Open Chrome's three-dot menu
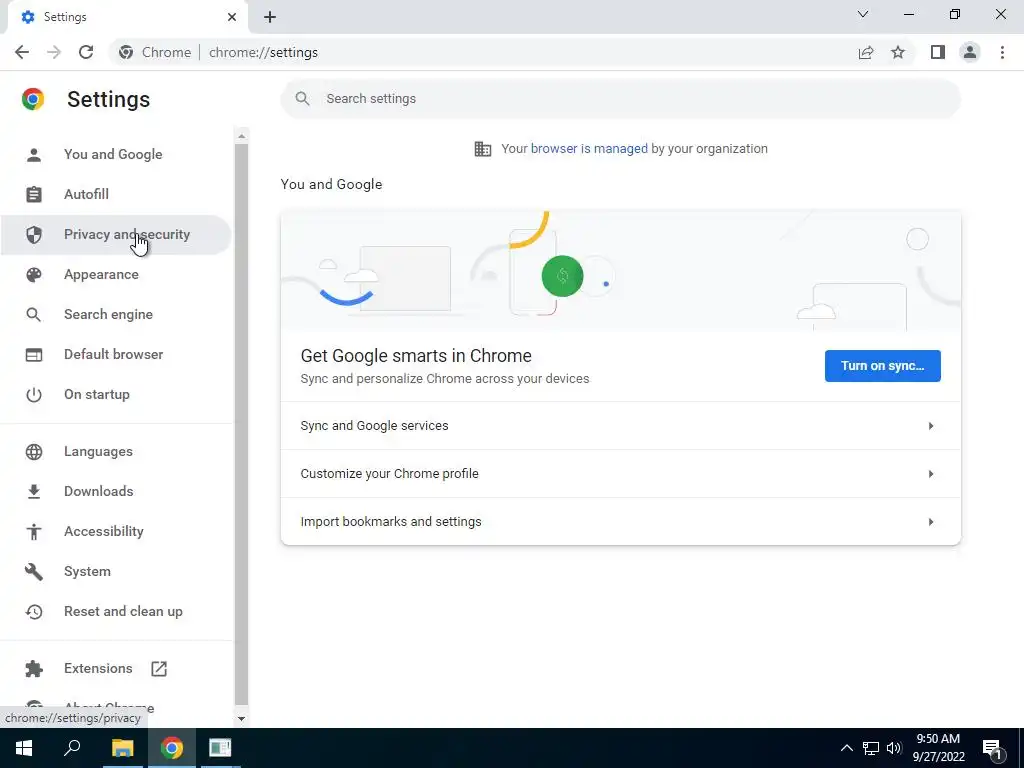1024x768 pixels. pyautogui.click(x=1002, y=52)
